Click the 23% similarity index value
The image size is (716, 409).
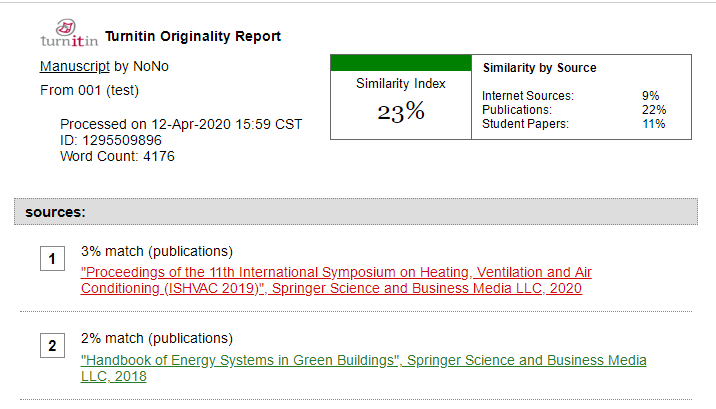pyautogui.click(x=401, y=111)
